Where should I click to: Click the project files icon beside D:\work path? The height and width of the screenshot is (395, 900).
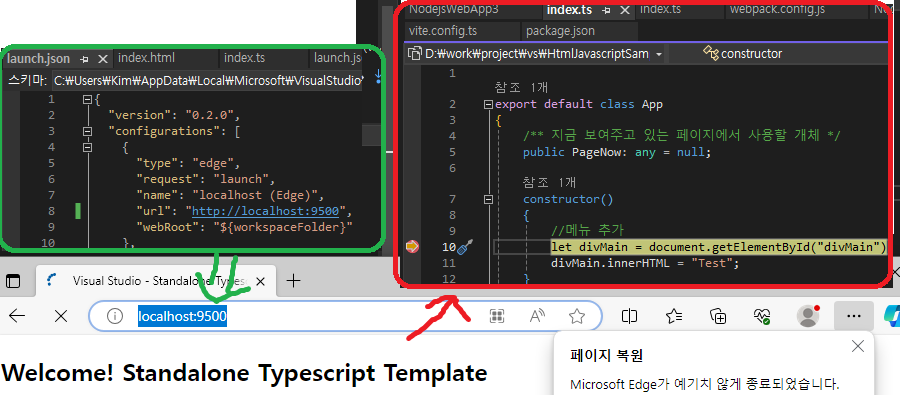(414, 53)
